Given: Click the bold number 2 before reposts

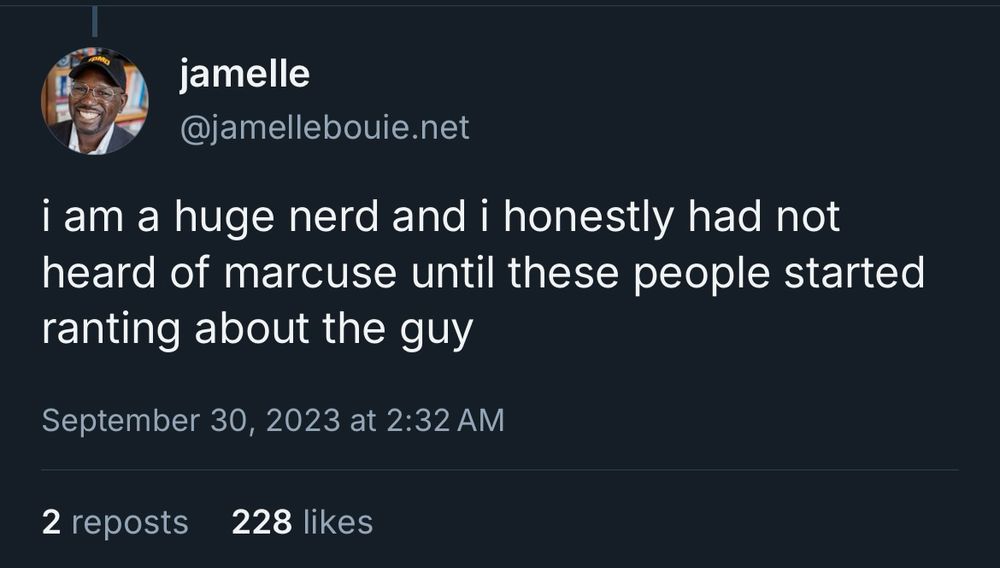Looking at the screenshot, I should [x=50, y=522].
